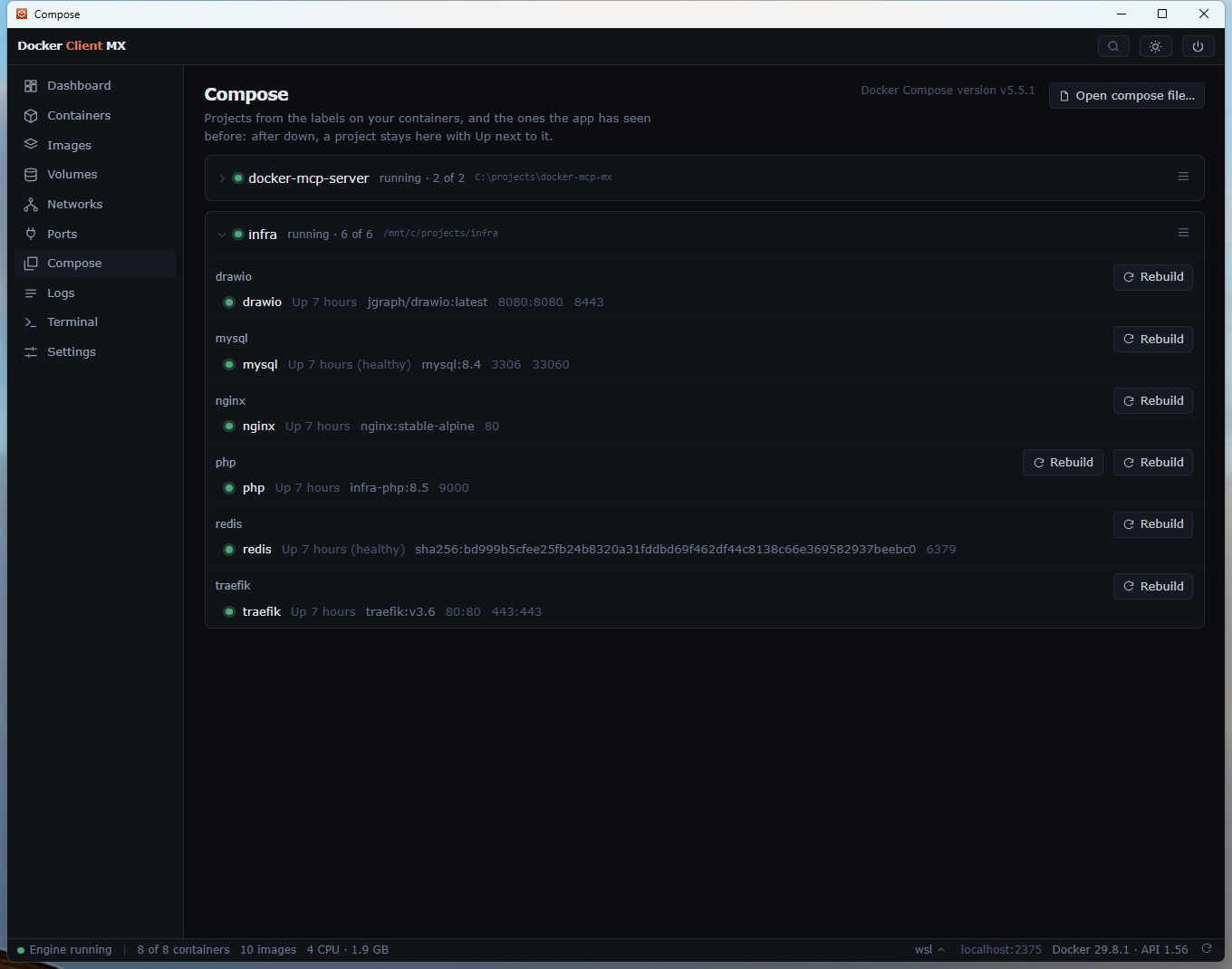Click the C:\projects\docker-mcp-mx path
The image size is (1232, 969).
(544, 177)
